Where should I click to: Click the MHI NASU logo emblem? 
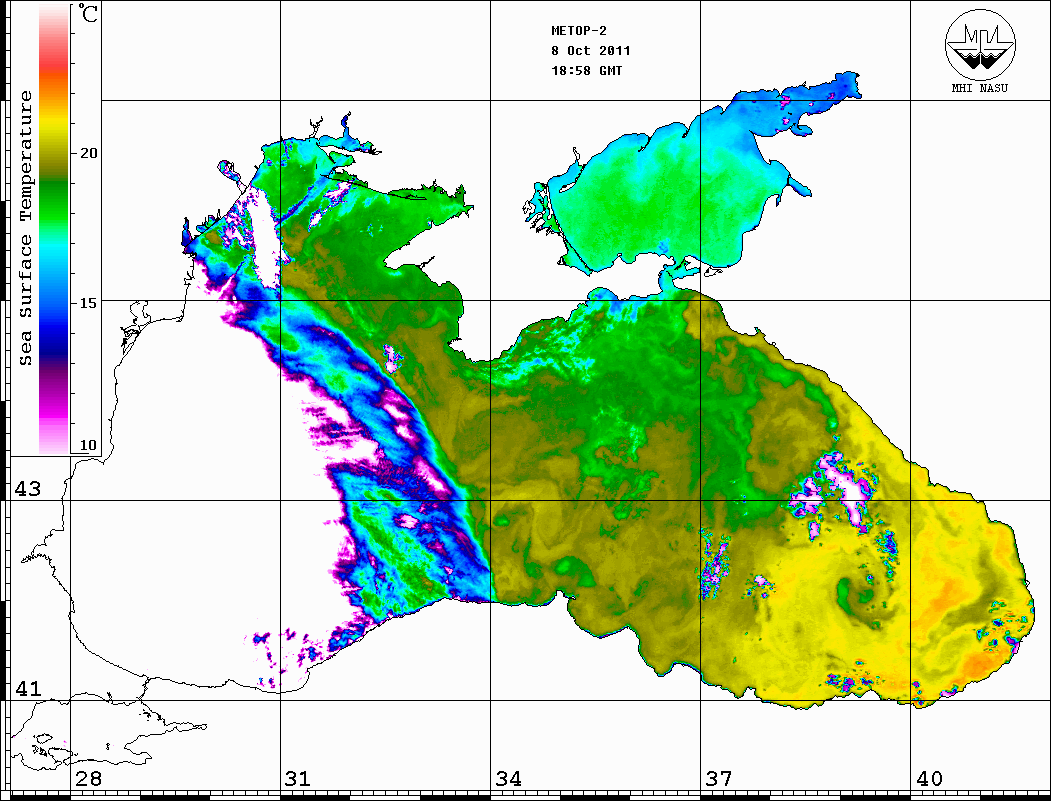[x=980, y=44]
